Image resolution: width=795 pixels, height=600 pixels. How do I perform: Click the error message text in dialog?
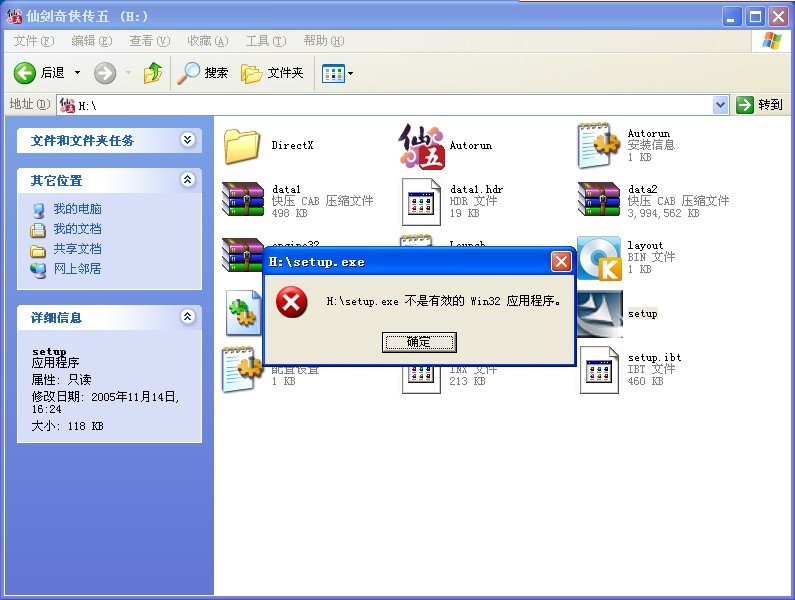[x=444, y=301]
